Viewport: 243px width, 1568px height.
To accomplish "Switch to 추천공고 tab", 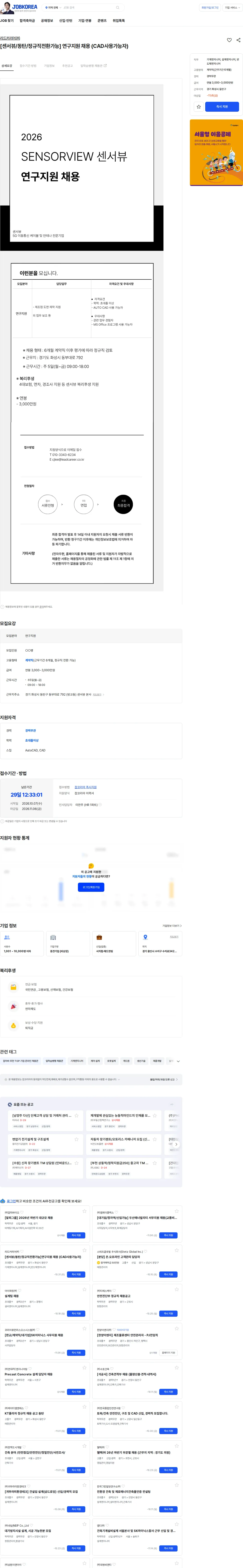I will tap(67, 66).
